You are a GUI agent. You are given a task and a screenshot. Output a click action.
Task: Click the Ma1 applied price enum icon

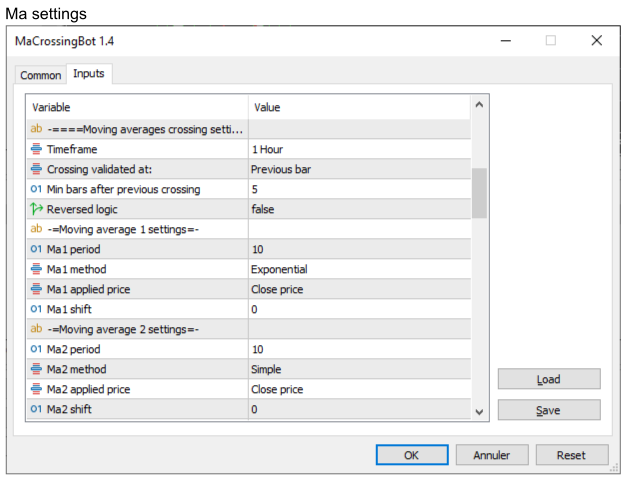click(x=36, y=289)
